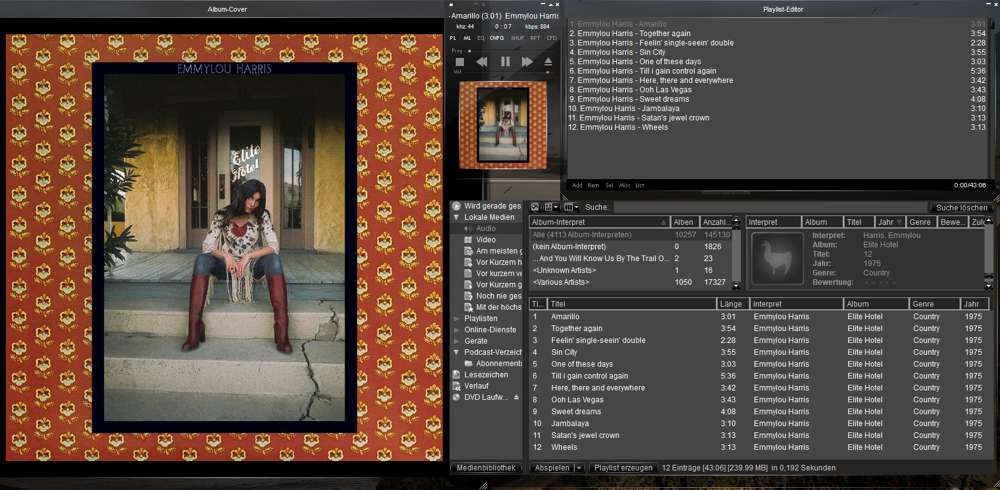The width and height of the screenshot is (1000, 490).
Task: Click the Audio item under Lokale Medien
Action: (x=485, y=228)
